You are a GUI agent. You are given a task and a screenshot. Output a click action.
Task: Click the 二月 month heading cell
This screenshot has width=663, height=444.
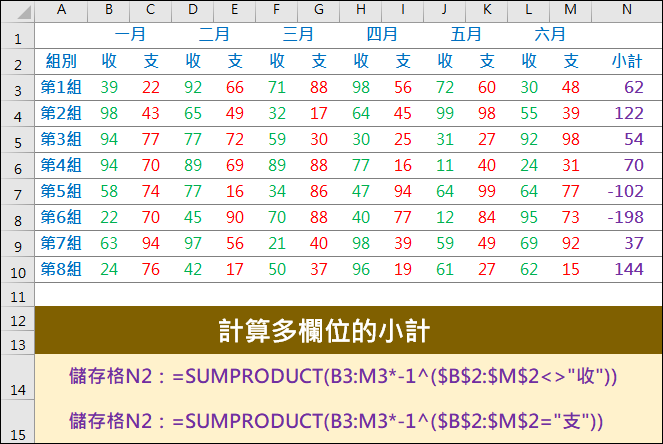click(x=214, y=35)
